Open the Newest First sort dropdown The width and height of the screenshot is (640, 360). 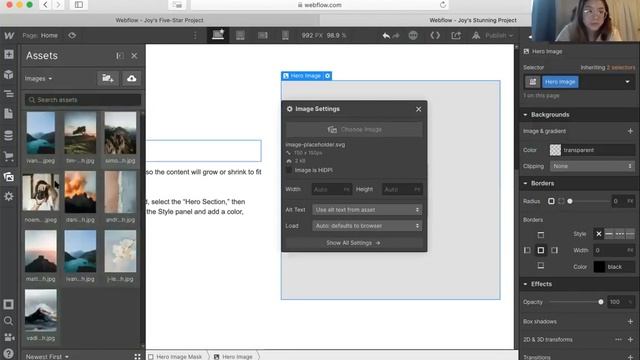coord(47,356)
